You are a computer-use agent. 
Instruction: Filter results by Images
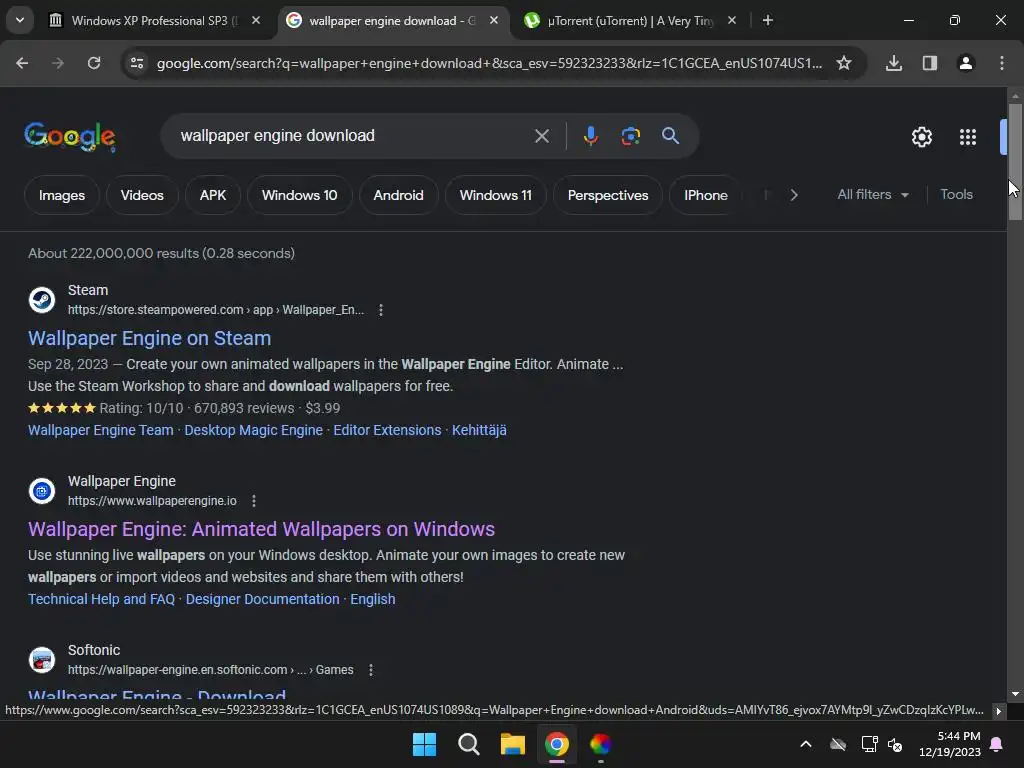62,195
